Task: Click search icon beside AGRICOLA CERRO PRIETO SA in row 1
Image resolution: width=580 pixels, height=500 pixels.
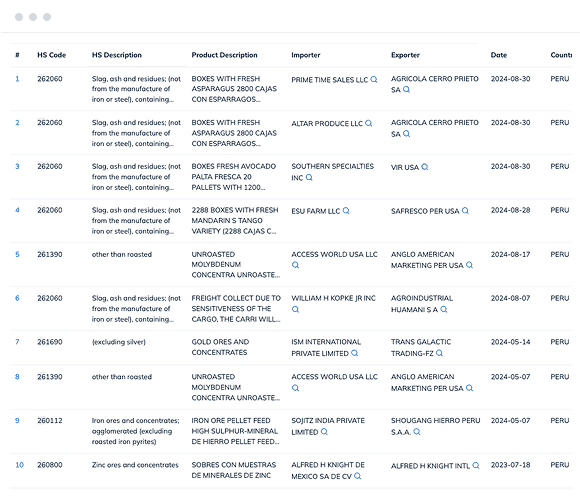Action: click(x=406, y=89)
